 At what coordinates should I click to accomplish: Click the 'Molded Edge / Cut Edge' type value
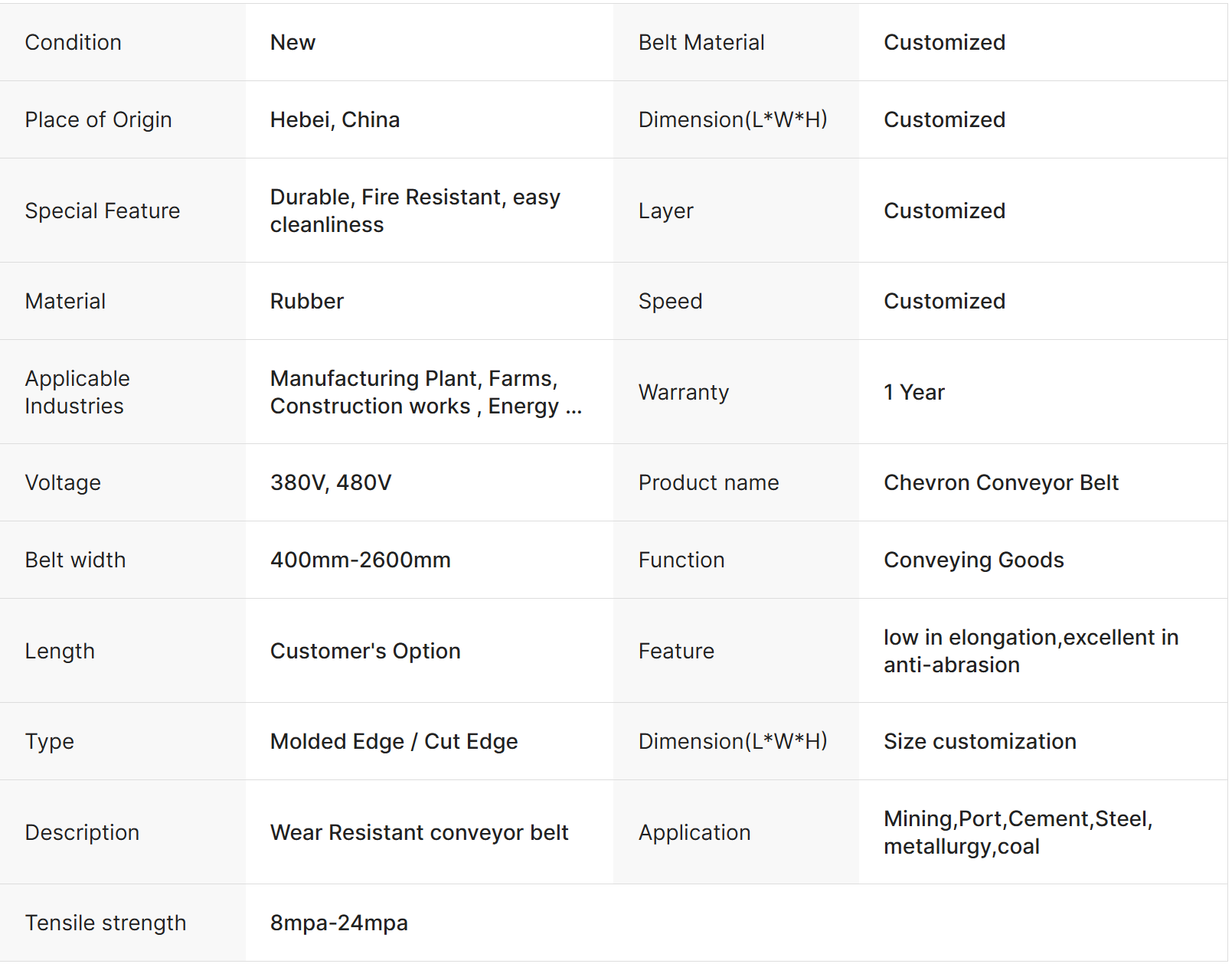pyautogui.click(x=394, y=742)
